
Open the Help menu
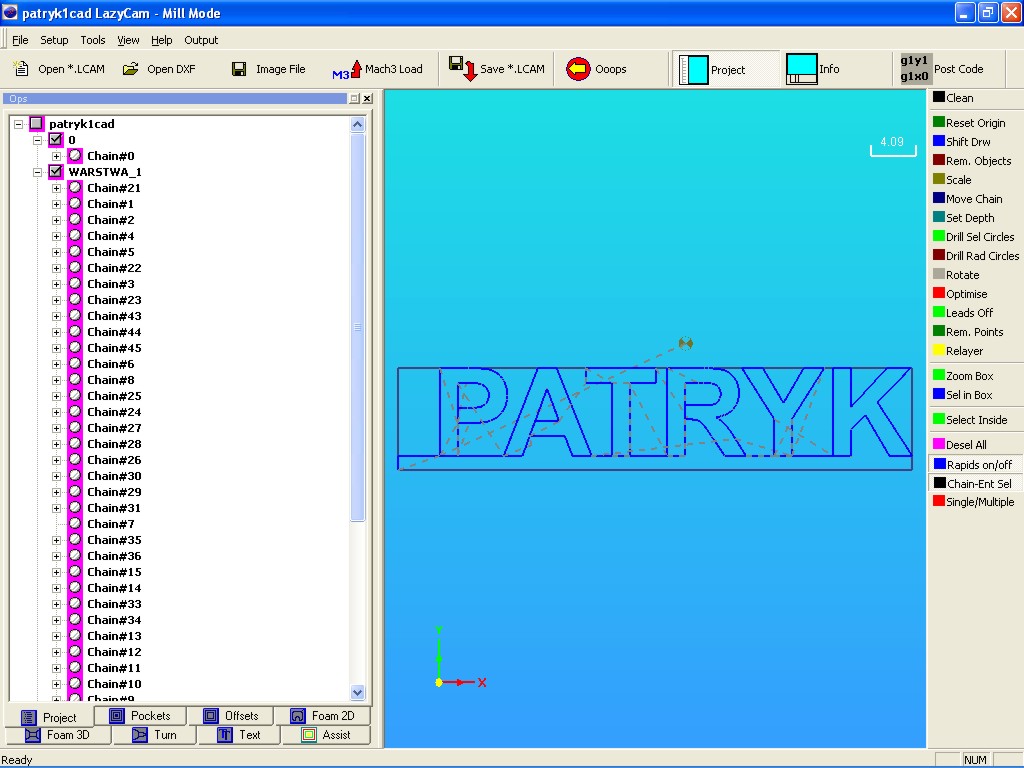(161, 40)
